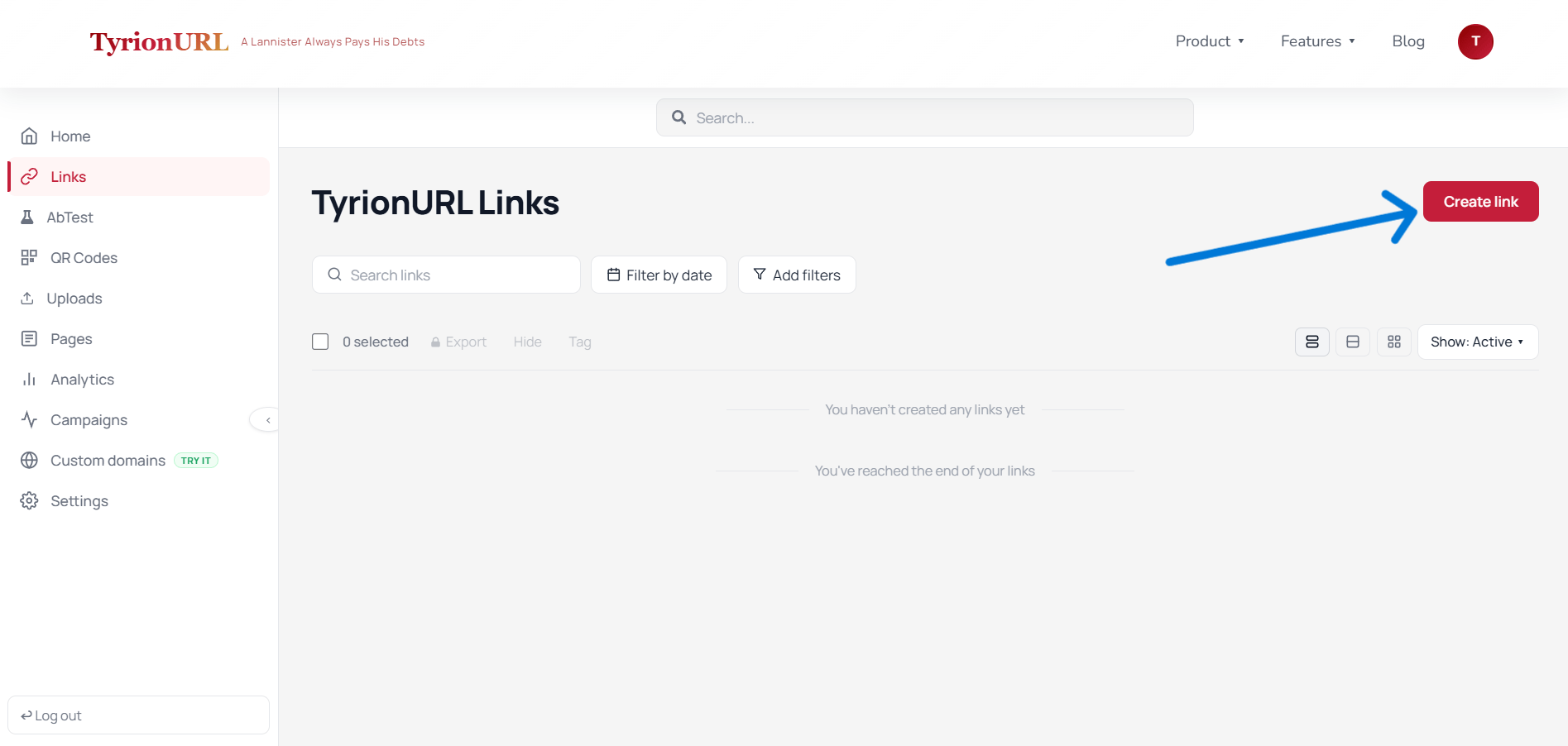Click the TyrionURL logo
The width and height of the screenshot is (1568, 746).
159,41
